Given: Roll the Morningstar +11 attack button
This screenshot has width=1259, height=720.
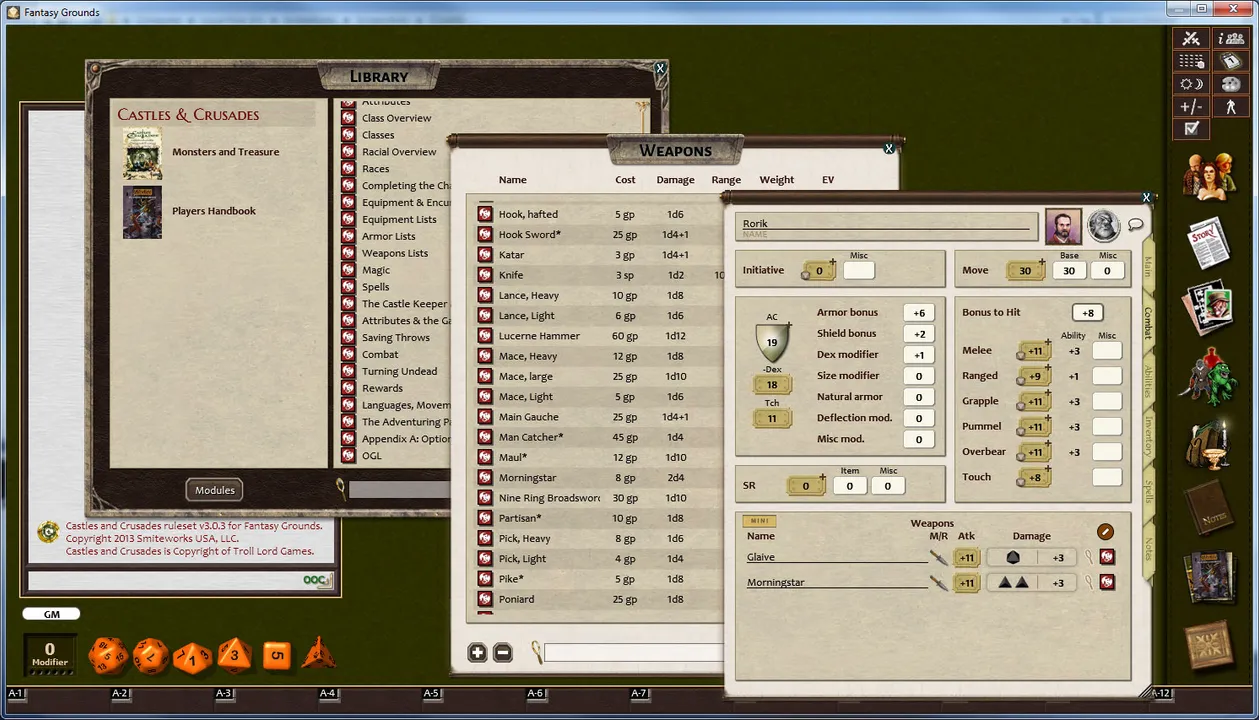Looking at the screenshot, I should coord(967,583).
